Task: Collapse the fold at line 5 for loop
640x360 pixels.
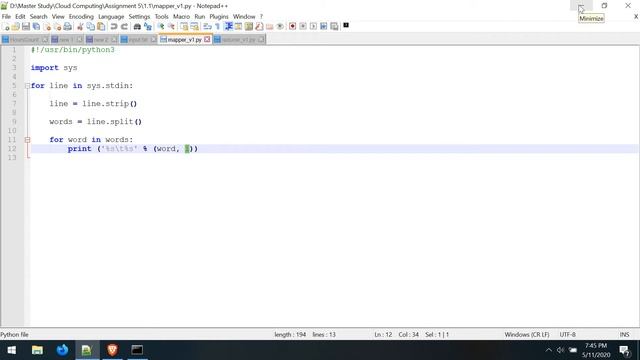Action: click(27, 86)
